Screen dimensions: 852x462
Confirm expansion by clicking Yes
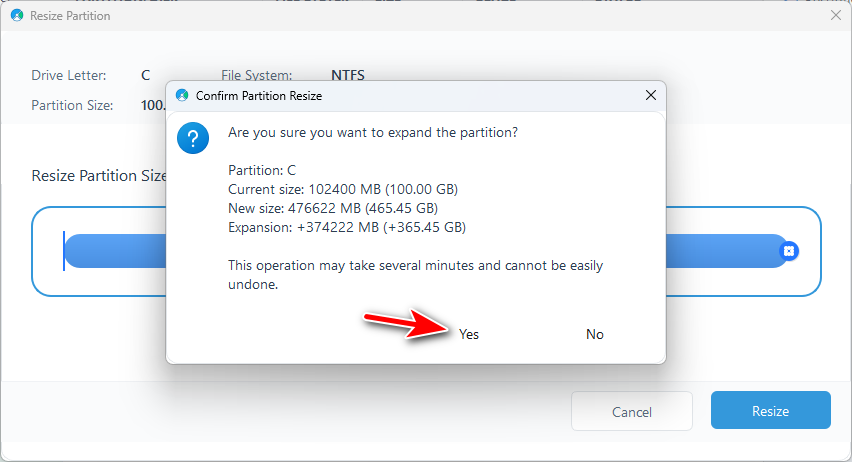468,334
